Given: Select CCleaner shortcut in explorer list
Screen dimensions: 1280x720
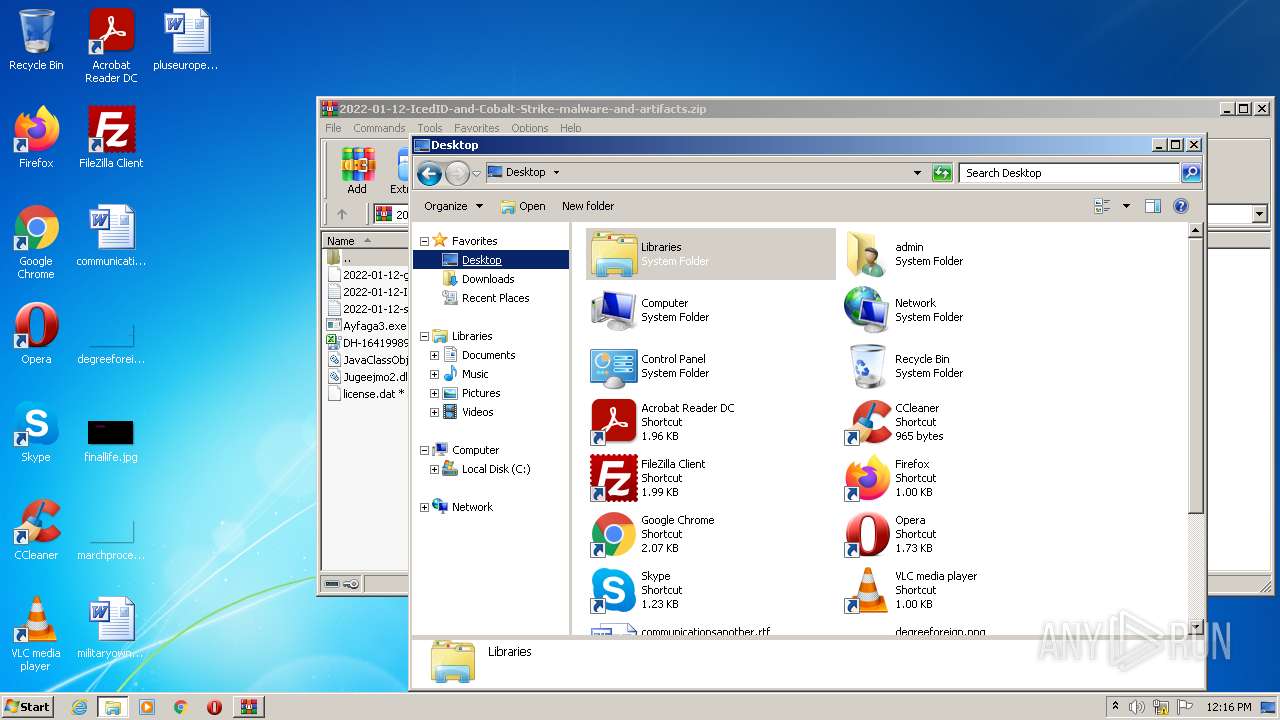Looking at the screenshot, I should [x=965, y=422].
